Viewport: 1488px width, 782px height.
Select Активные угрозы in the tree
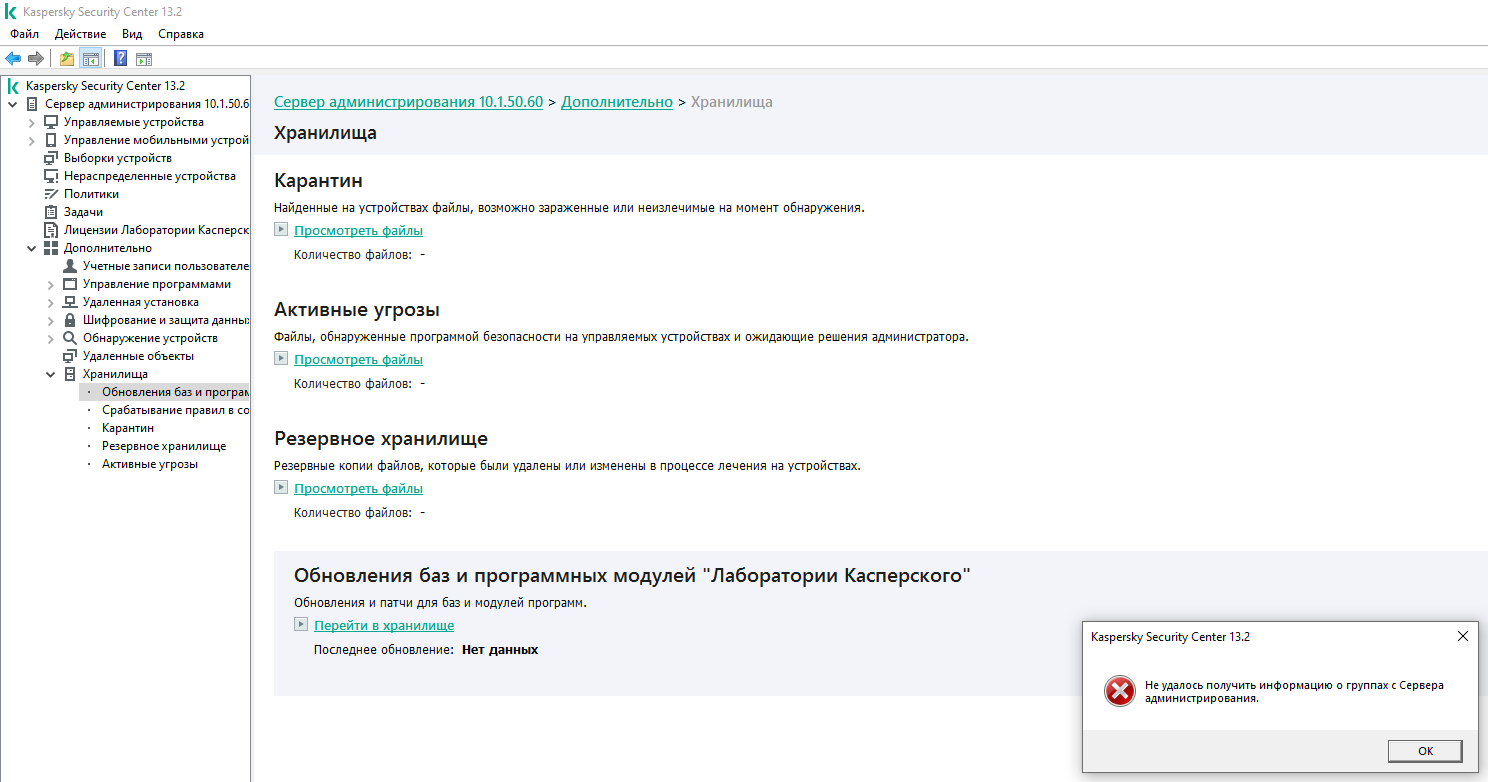(x=150, y=464)
